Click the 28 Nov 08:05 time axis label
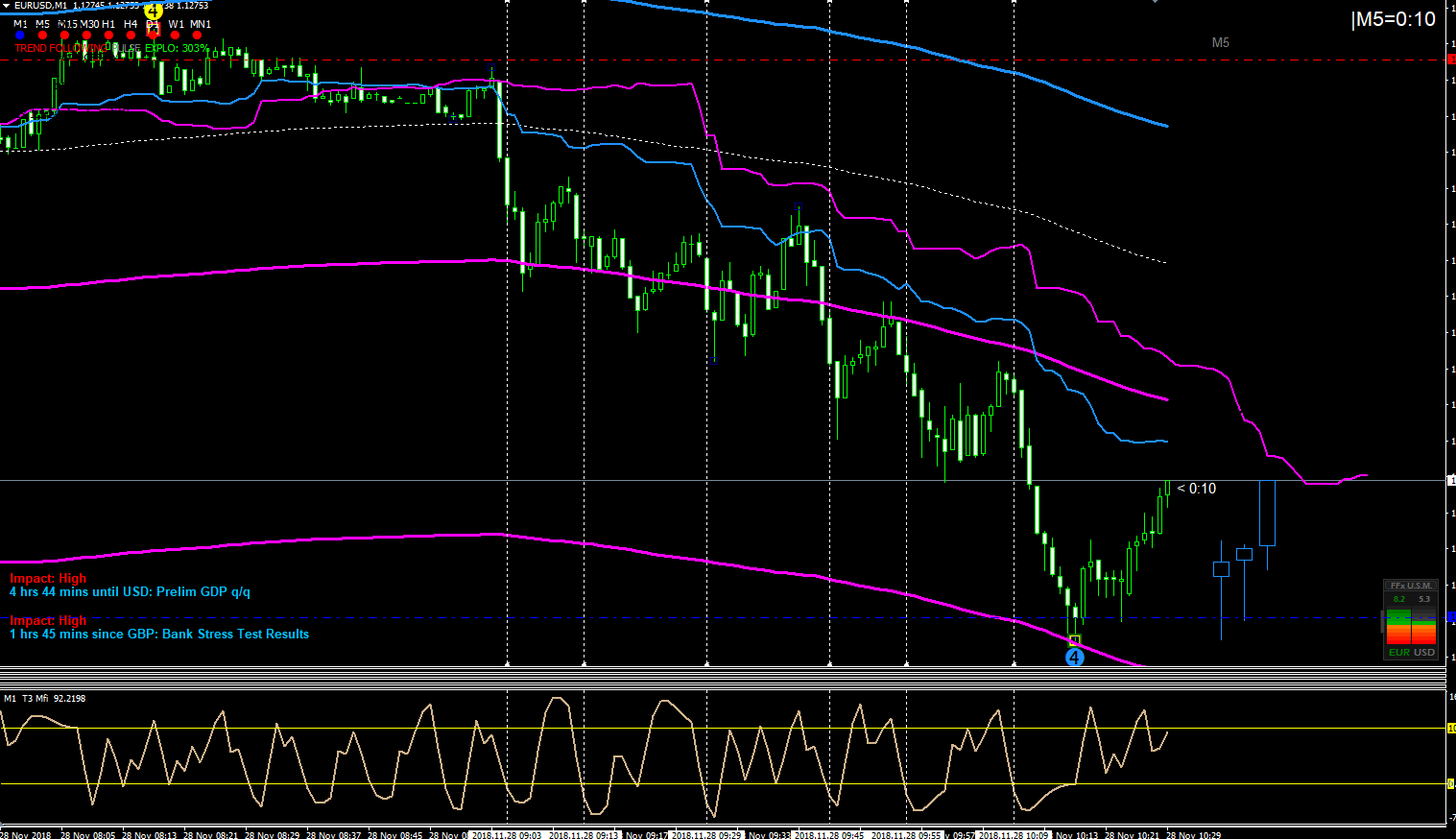Image resolution: width=1456 pixels, height=839 pixels. pyautogui.click(x=87, y=835)
